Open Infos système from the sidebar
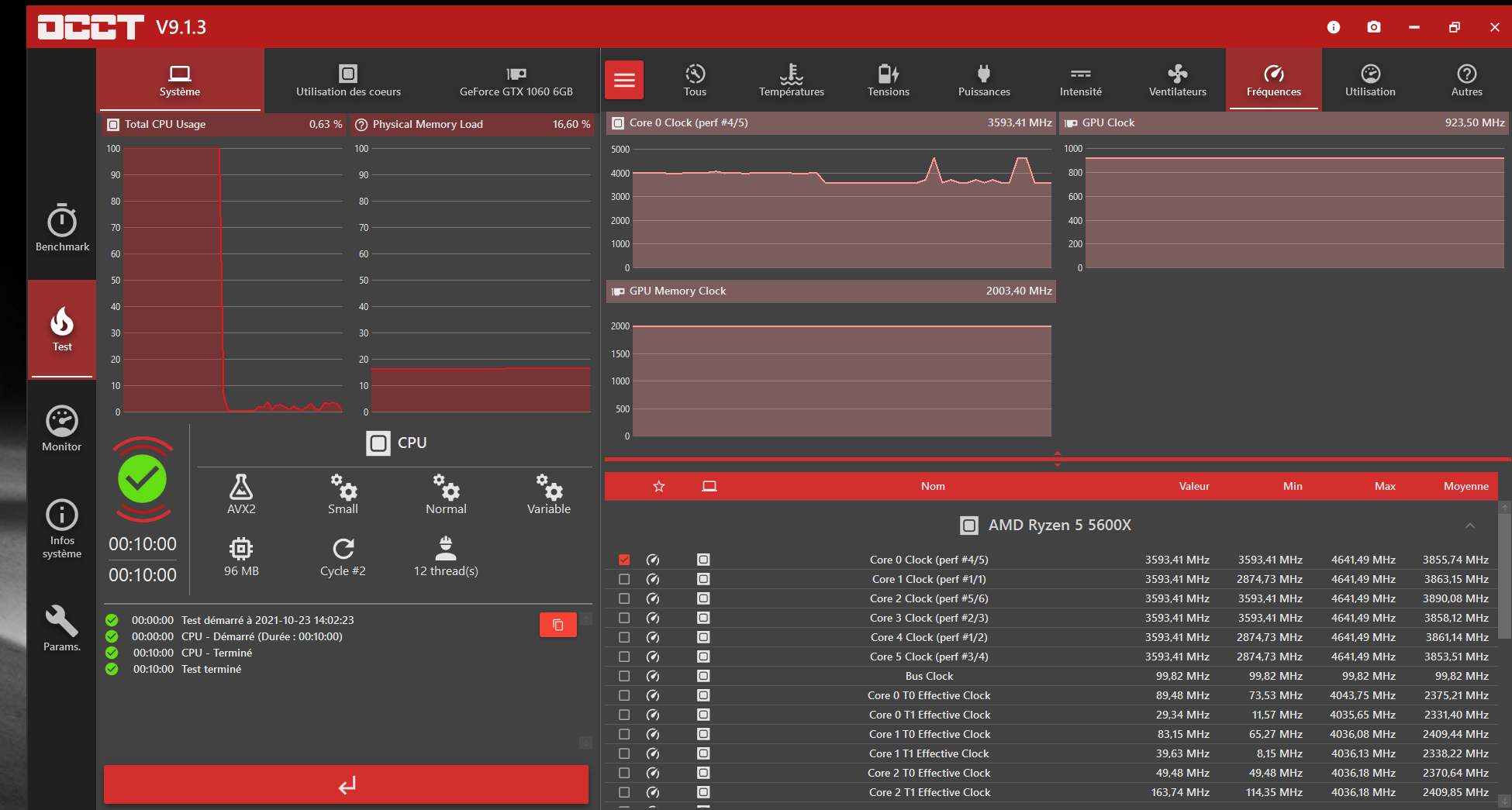1512x810 pixels. point(62,529)
